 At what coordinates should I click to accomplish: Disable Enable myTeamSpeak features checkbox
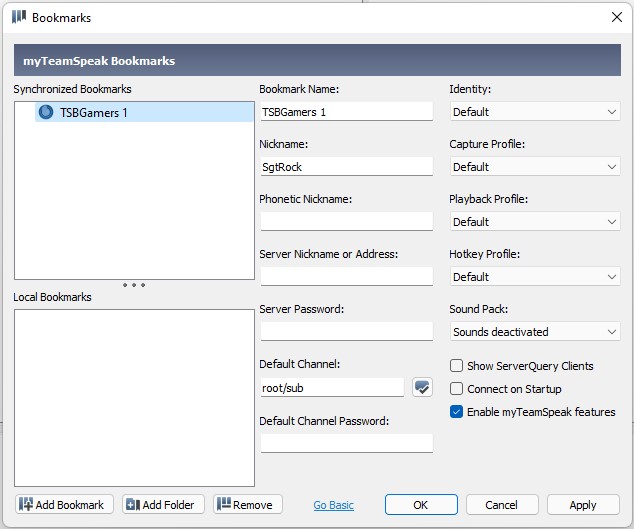(x=456, y=412)
